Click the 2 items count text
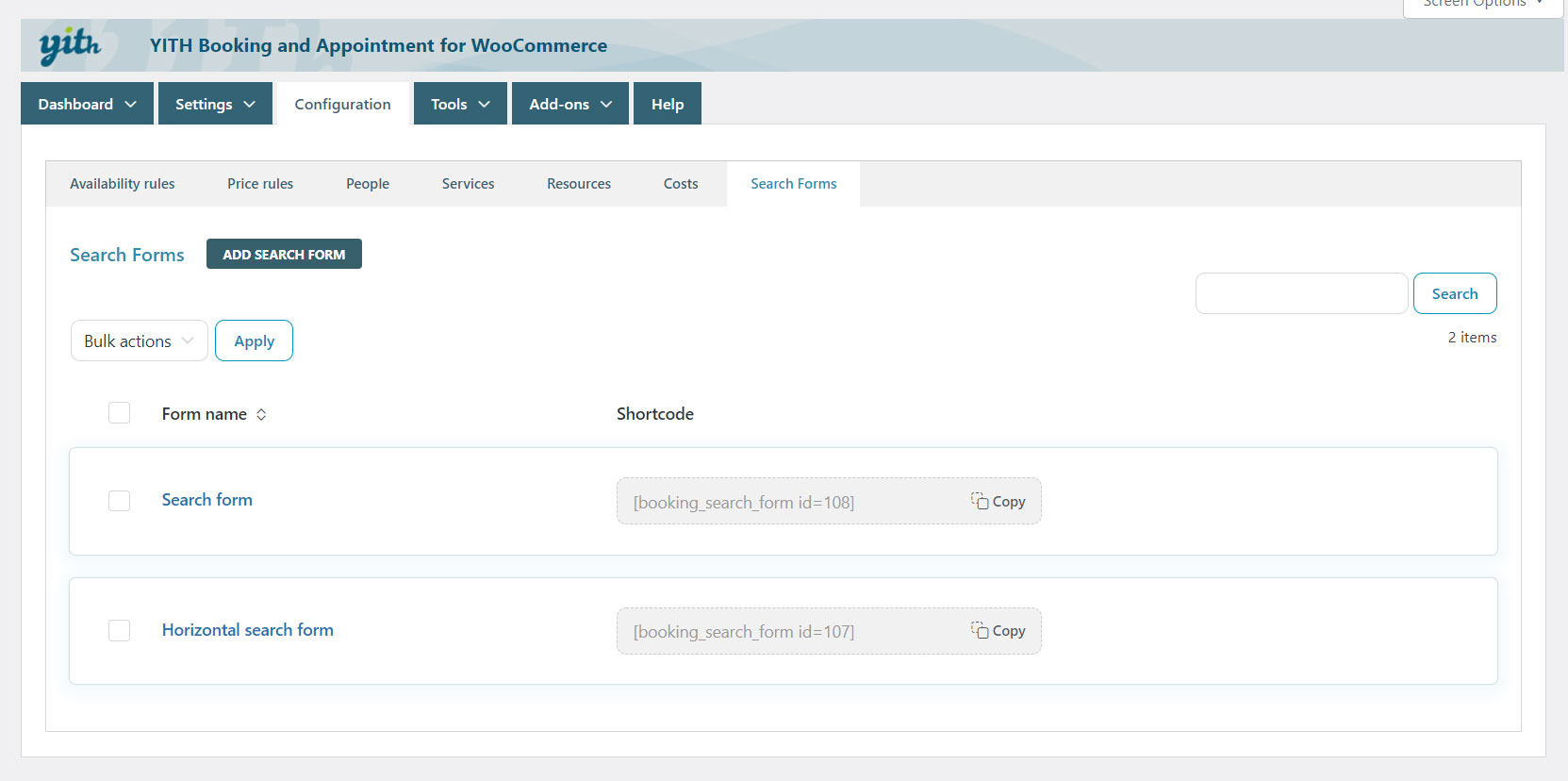 (x=1473, y=338)
